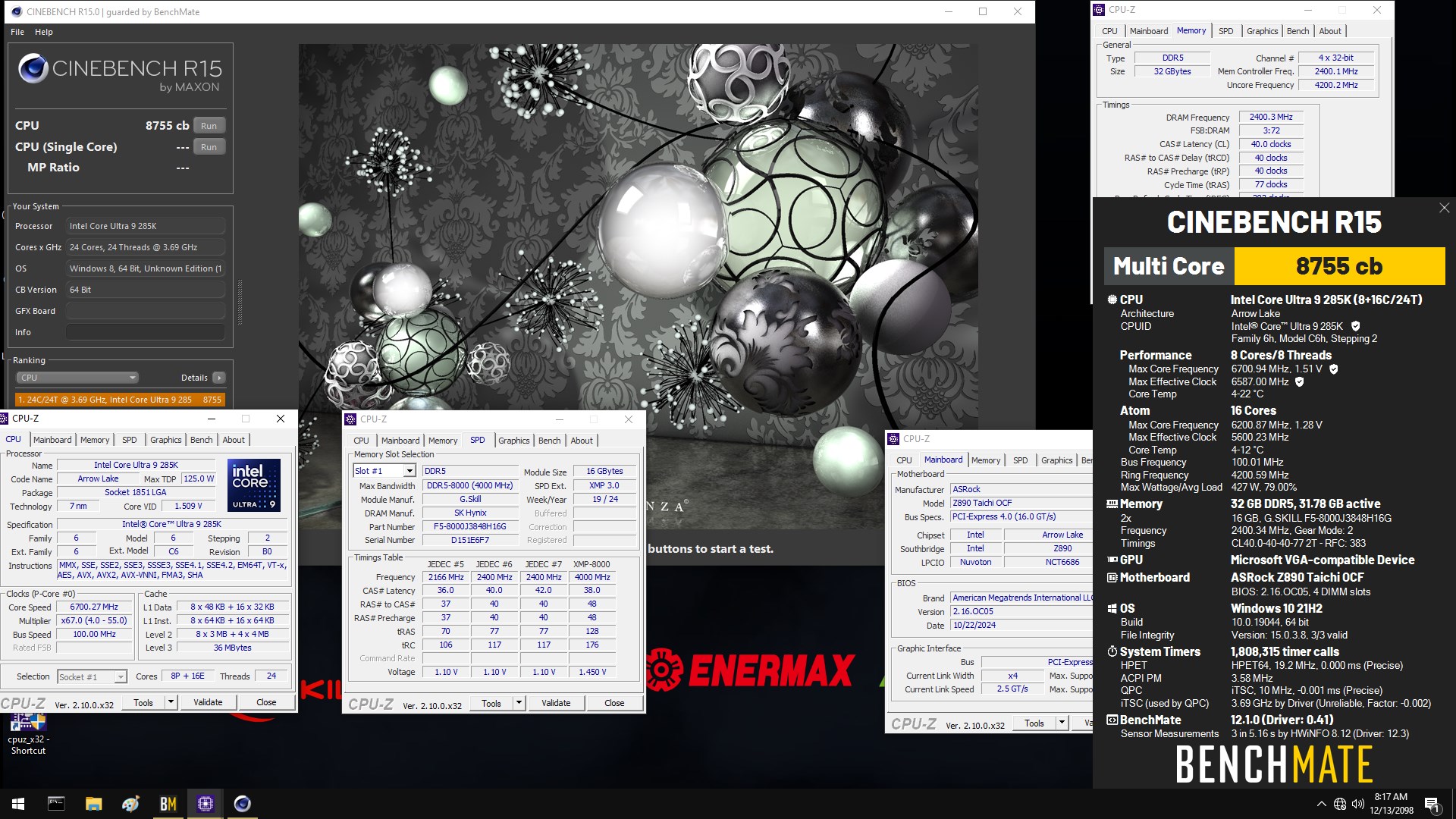Screen dimensions: 1456x819
Task: Click the XMP 3.0 SPD Ext. value
Action: pyautogui.click(x=604, y=485)
